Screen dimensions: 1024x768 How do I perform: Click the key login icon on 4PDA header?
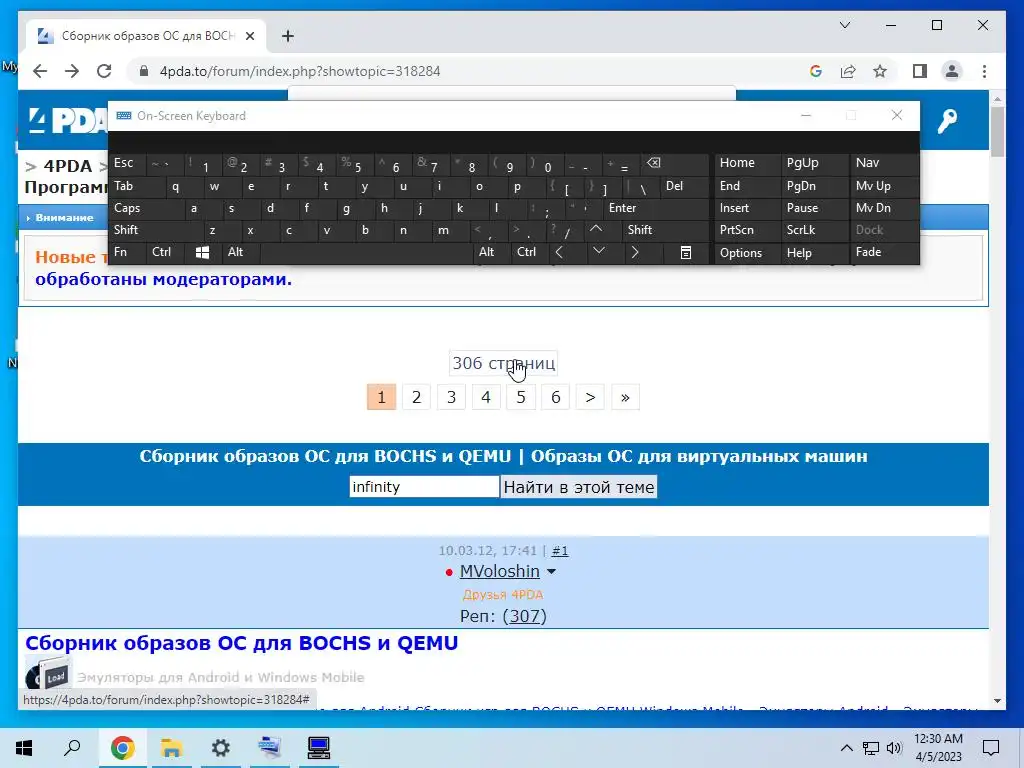coord(947,121)
